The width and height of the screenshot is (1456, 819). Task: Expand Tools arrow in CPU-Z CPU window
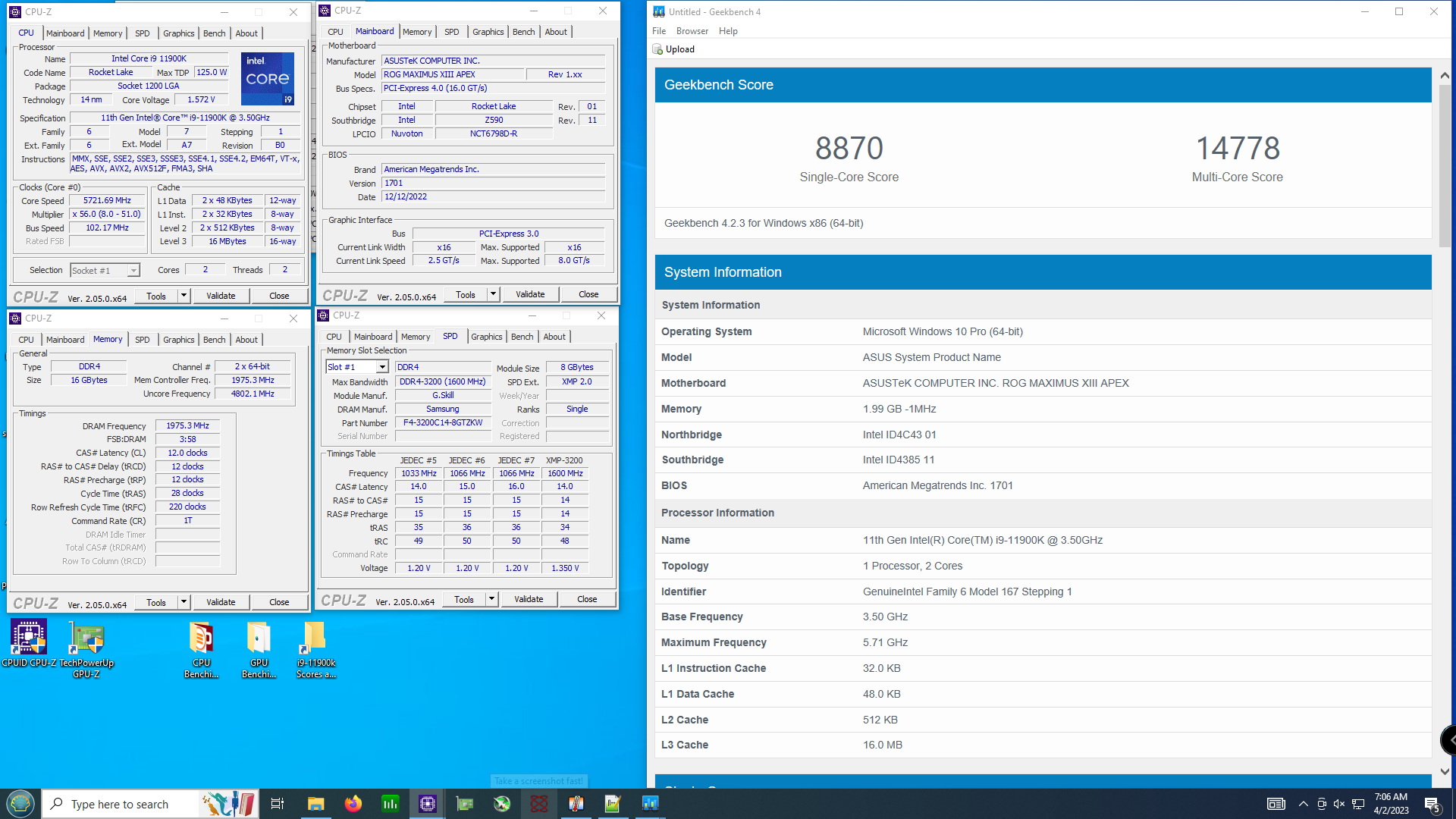pyautogui.click(x=184, y=296)
